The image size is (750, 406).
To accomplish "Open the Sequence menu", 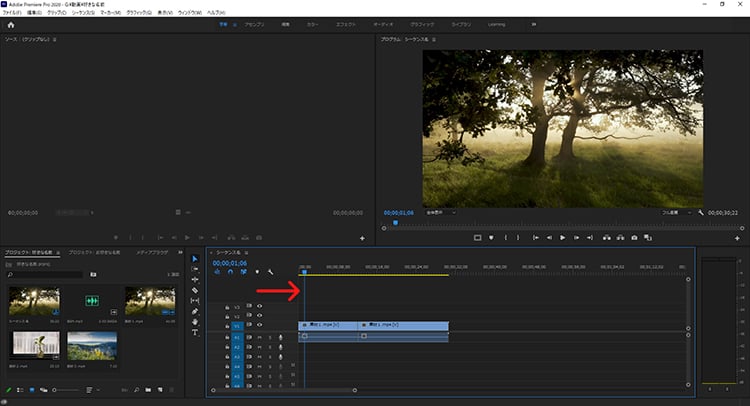I will (x=83, y=12).
